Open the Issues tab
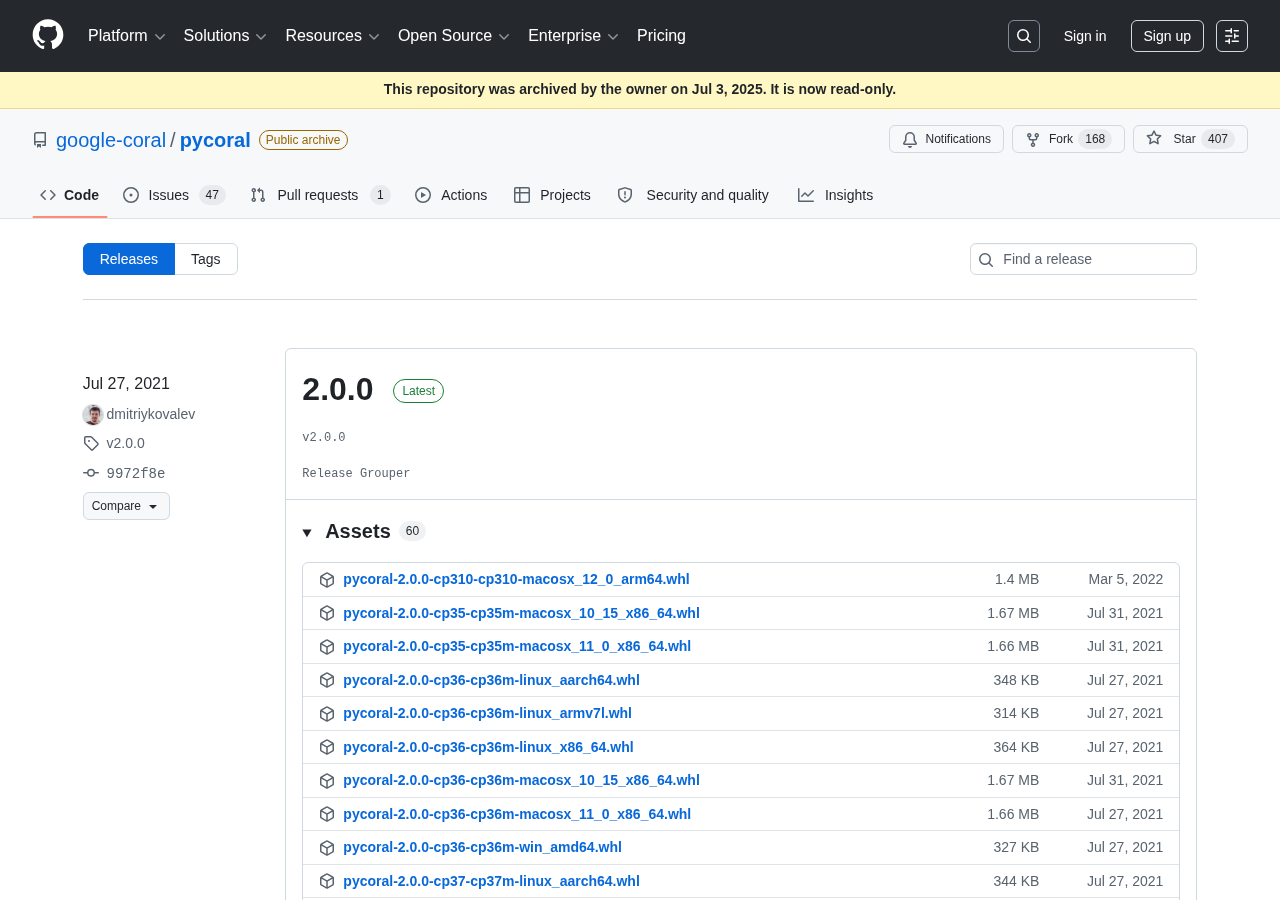The width and height of the screenshot is (1280, 900). (174, 195)
